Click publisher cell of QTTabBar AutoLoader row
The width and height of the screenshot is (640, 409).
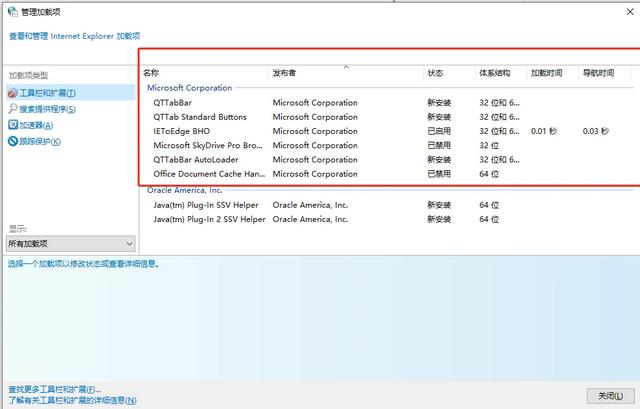tap(315, 160)
